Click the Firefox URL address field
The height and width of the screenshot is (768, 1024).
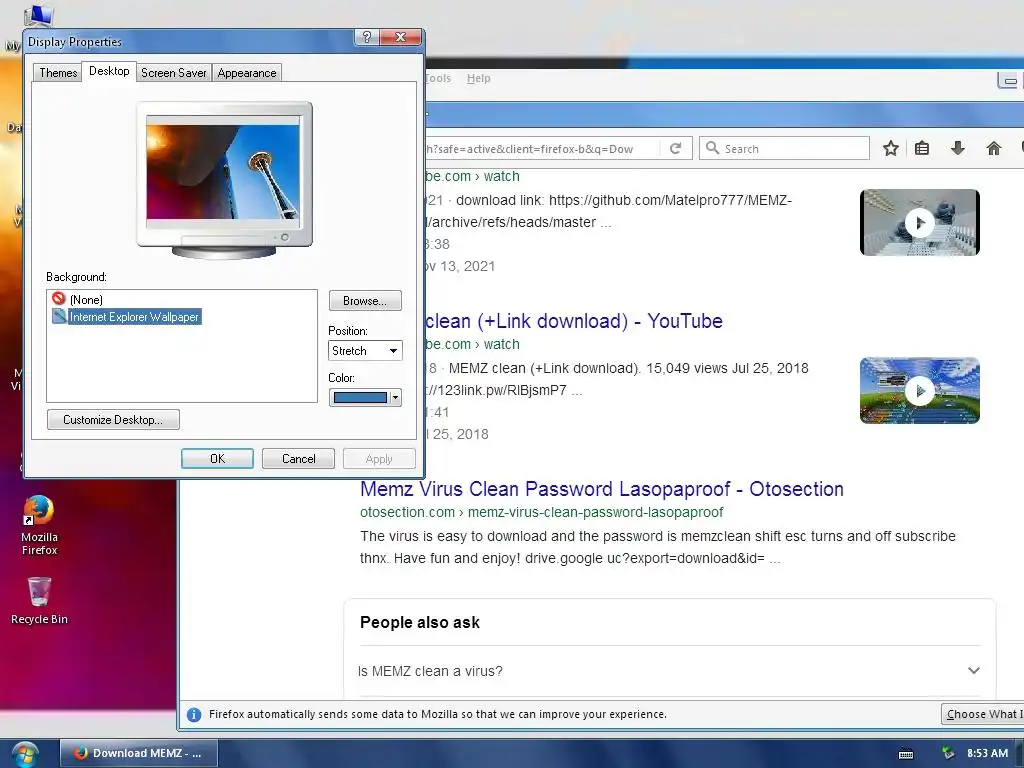541,148
